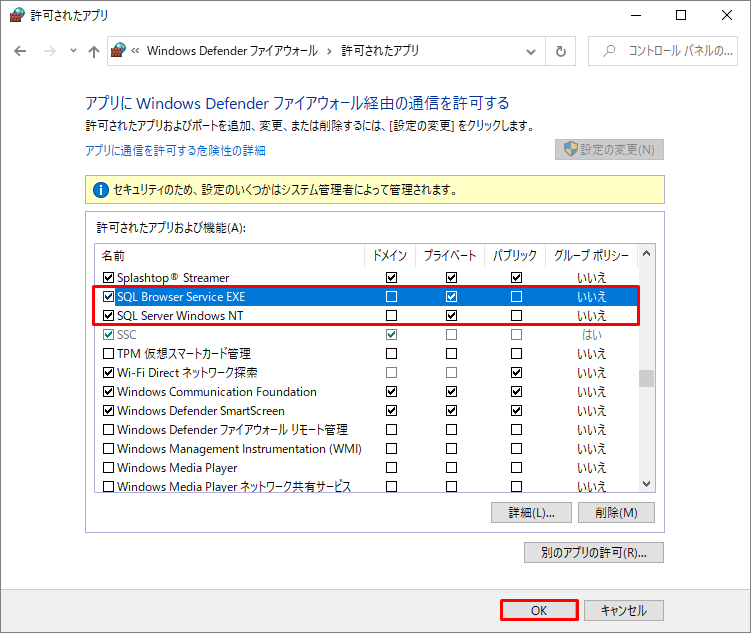Toggle SQL Server Windows NT private checkbox

451,316
